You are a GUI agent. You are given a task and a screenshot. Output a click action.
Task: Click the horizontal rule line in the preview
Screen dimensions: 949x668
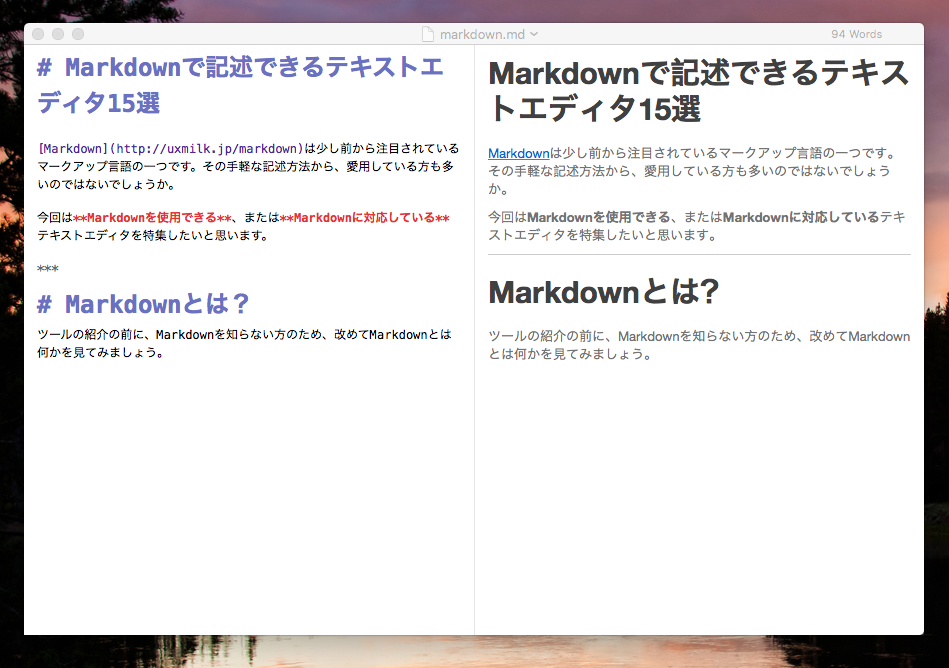[x=699, y=255]
